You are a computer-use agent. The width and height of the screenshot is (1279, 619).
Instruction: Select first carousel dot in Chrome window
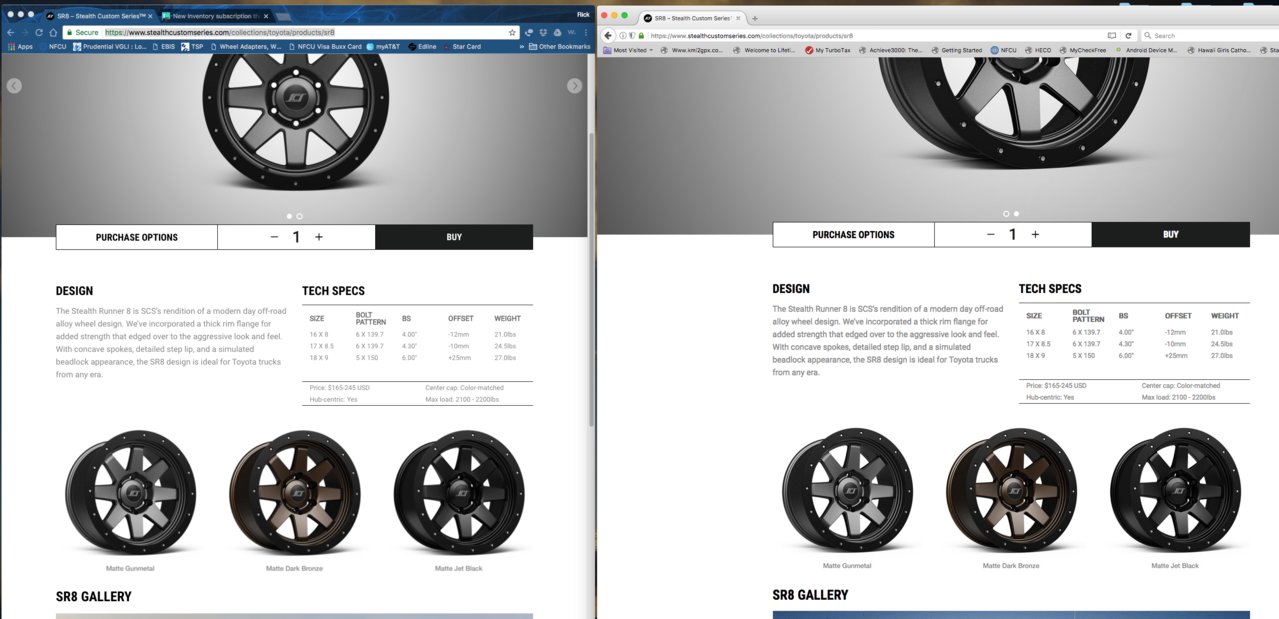(x=289, y=215)
